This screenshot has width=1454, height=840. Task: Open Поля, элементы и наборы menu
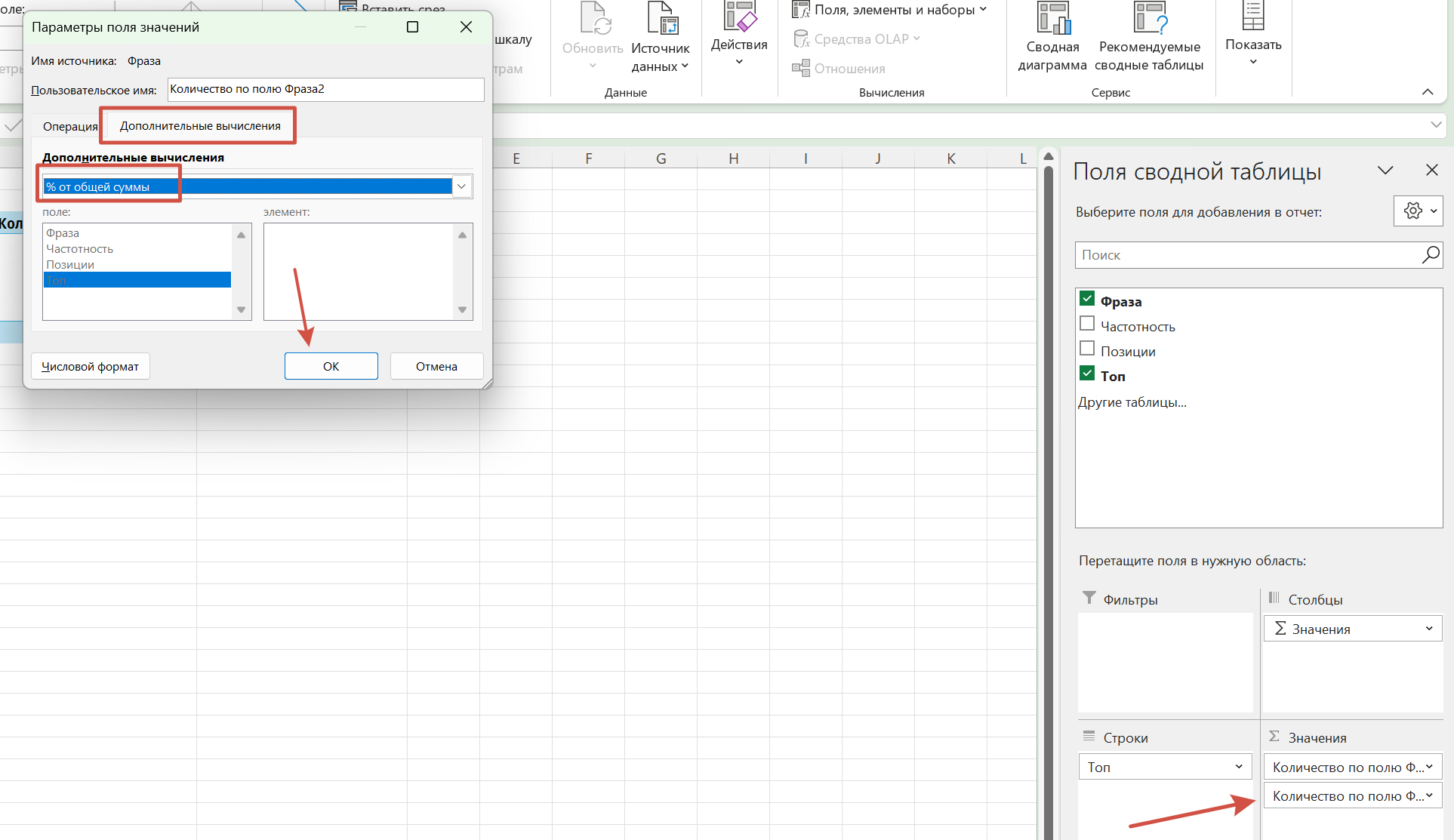889,10
